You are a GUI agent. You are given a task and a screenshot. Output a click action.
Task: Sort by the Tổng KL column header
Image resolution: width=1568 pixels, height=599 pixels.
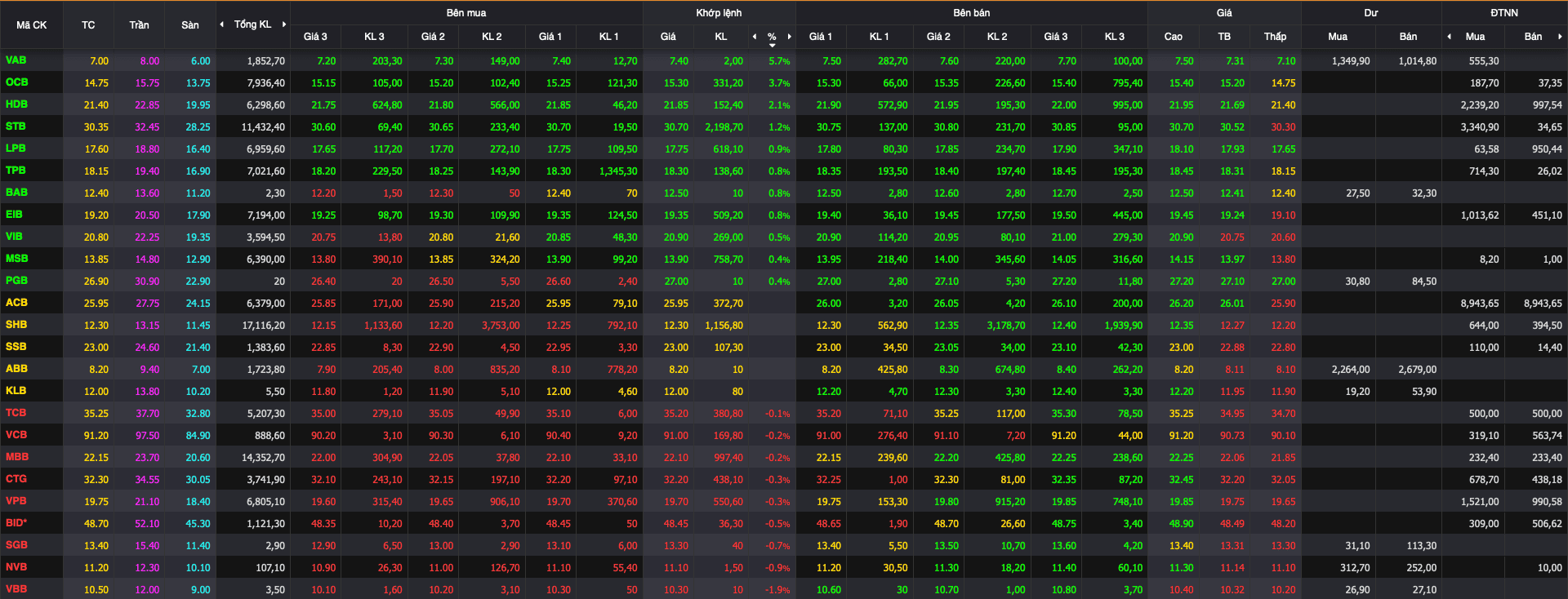252,24
